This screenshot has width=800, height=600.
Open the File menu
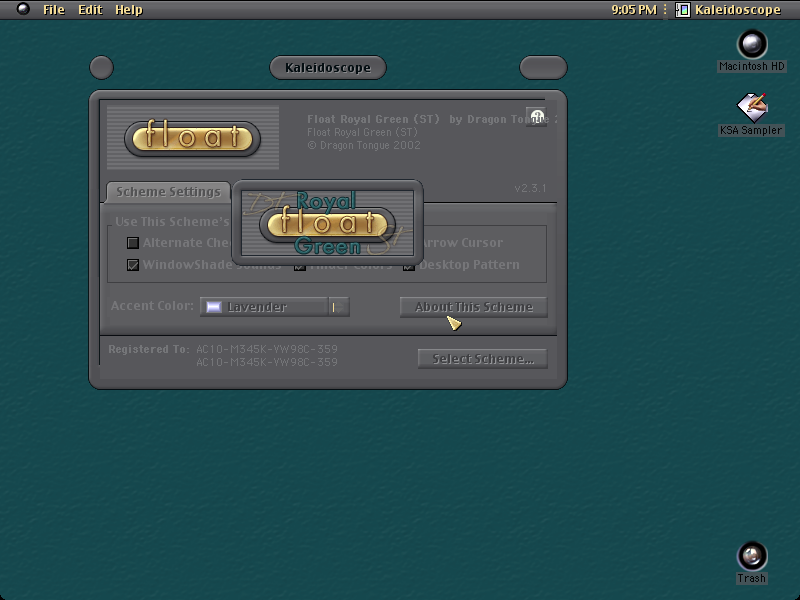click(x=54, y=10)
